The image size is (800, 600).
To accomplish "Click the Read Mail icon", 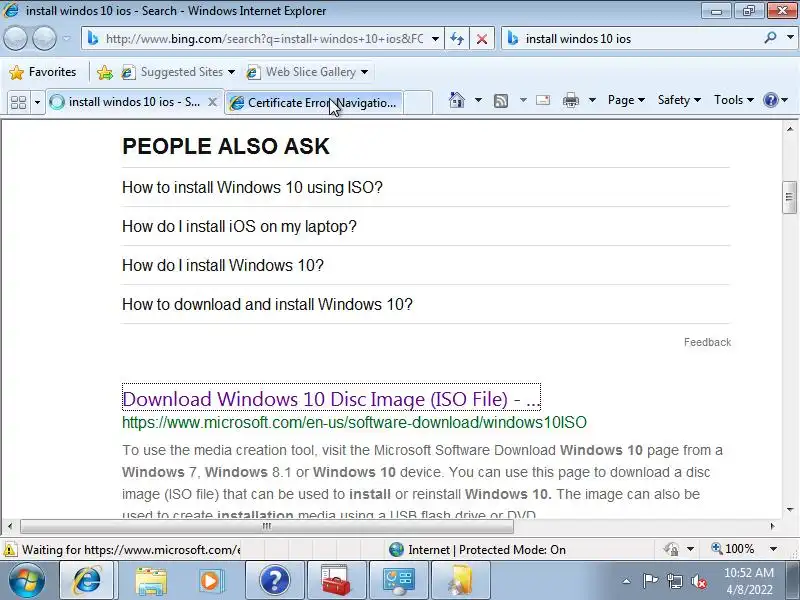I will 543,100.
